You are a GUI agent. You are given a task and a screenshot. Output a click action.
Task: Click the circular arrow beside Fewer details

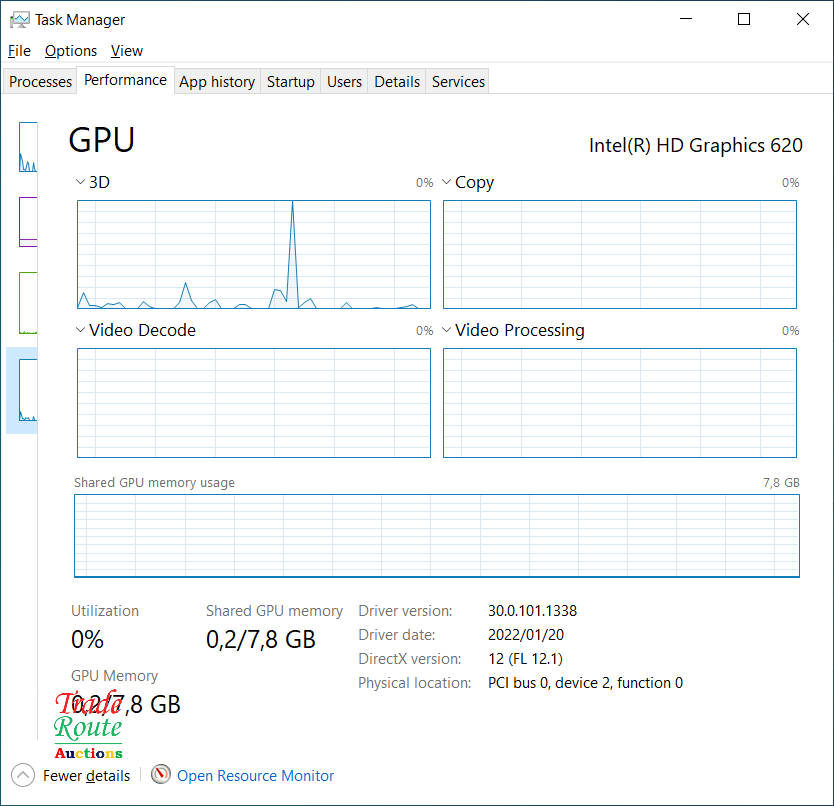23,775
